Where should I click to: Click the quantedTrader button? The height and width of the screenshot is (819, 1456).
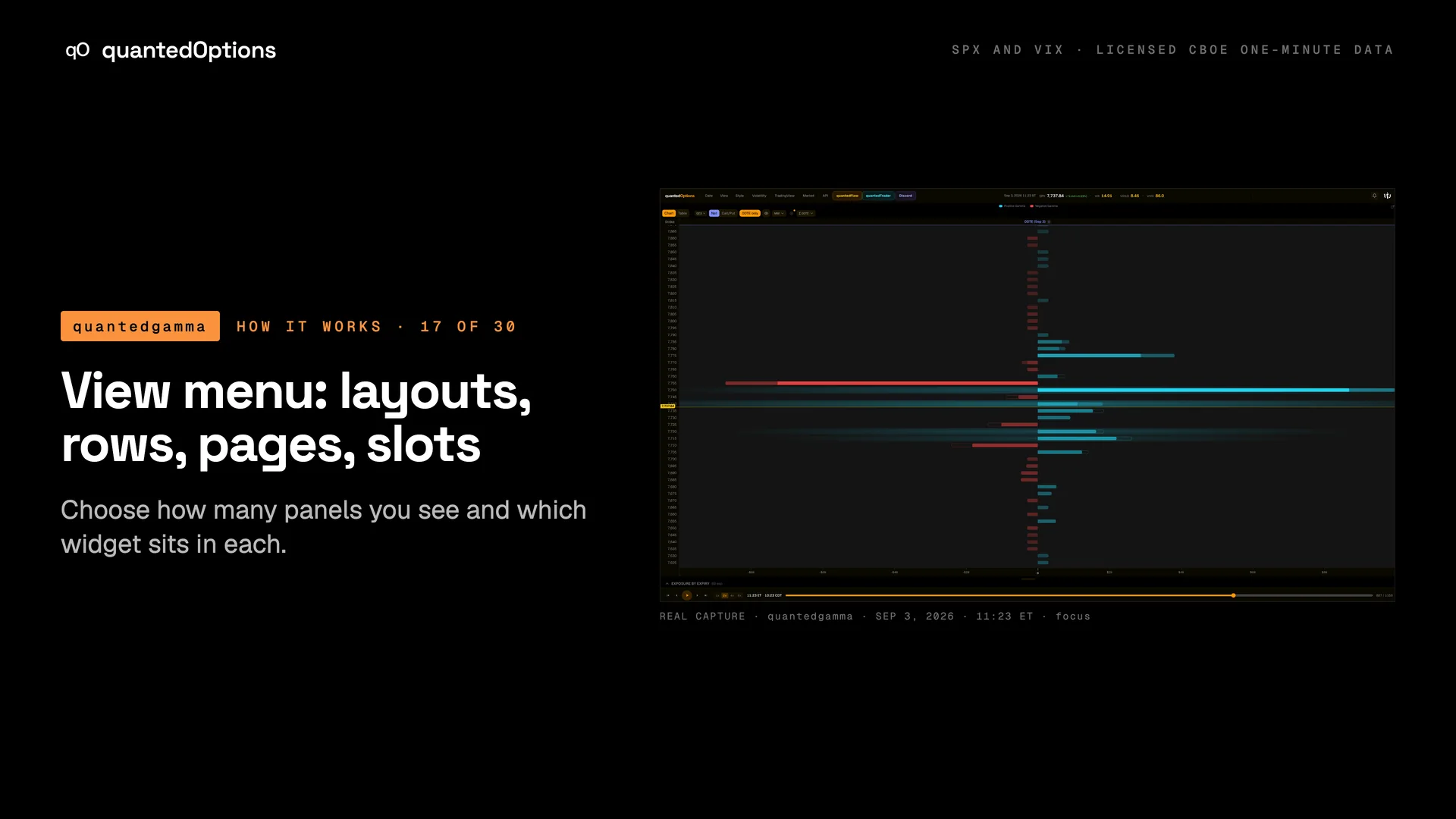tap(878, 196)
